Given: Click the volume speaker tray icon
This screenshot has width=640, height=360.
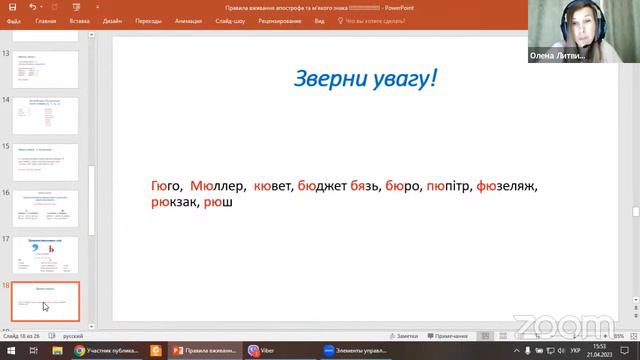Looking at the screenshot, I should [561, 351].
